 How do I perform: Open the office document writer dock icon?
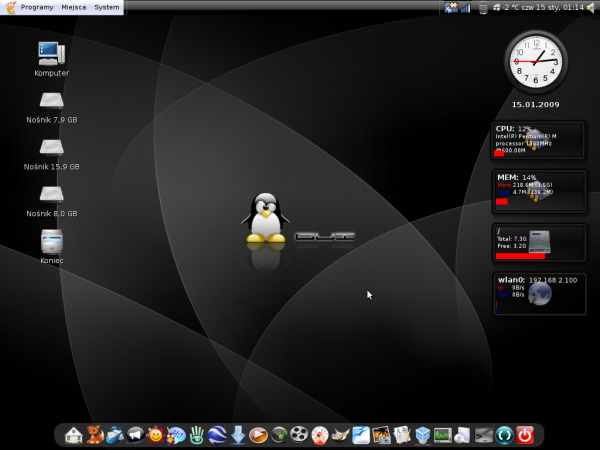click(x=361, y=435)
